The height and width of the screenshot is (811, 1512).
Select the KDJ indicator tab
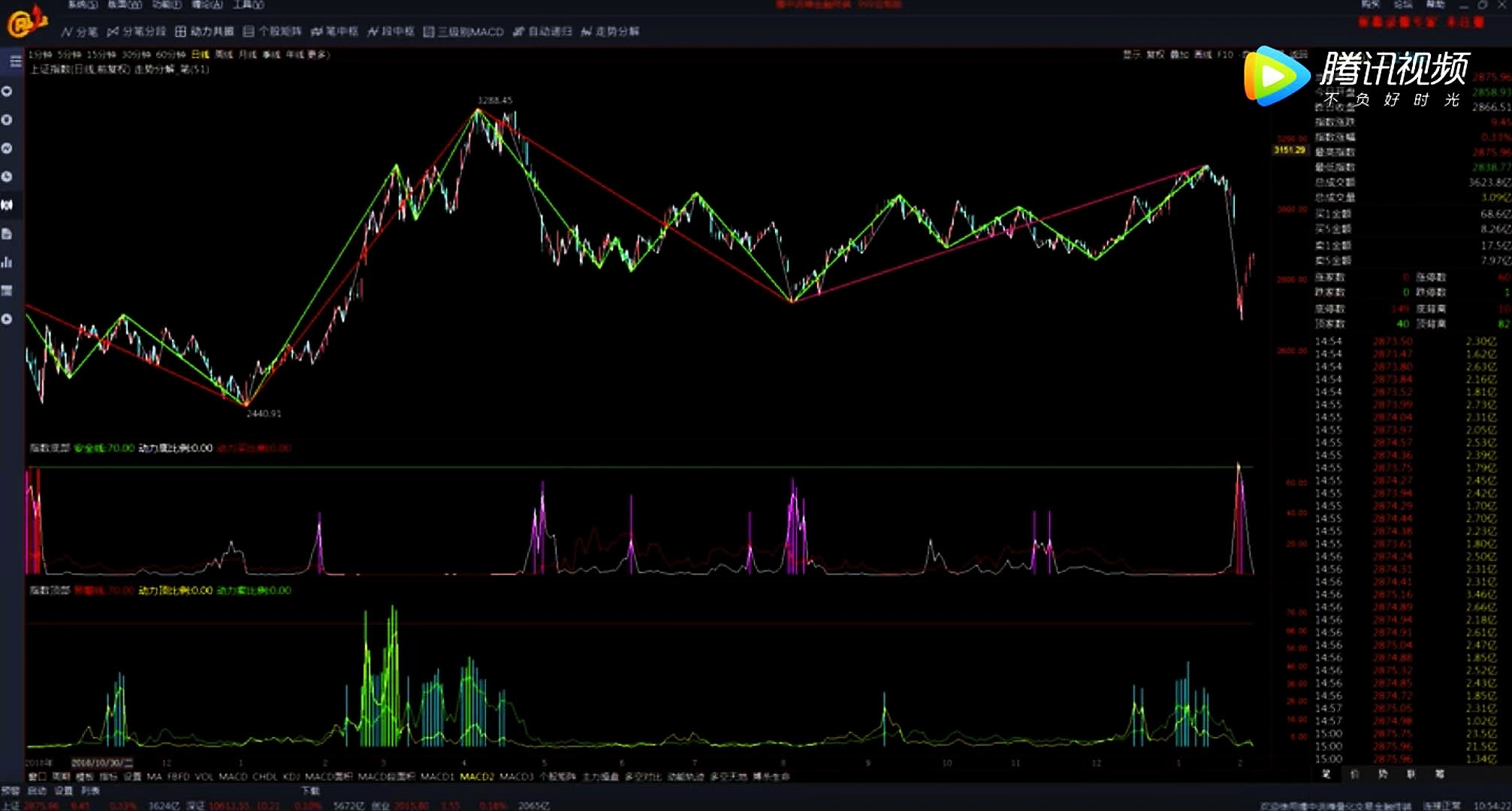click(x=291, y=776)
